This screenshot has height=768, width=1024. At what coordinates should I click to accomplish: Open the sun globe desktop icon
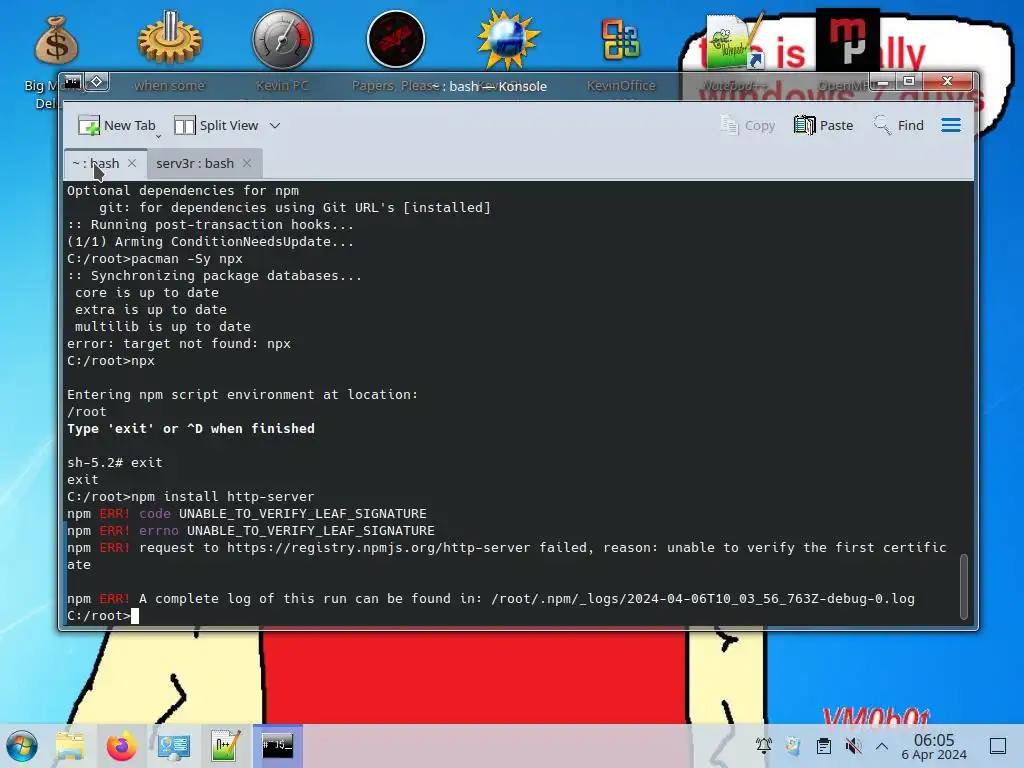click(508, 39)
